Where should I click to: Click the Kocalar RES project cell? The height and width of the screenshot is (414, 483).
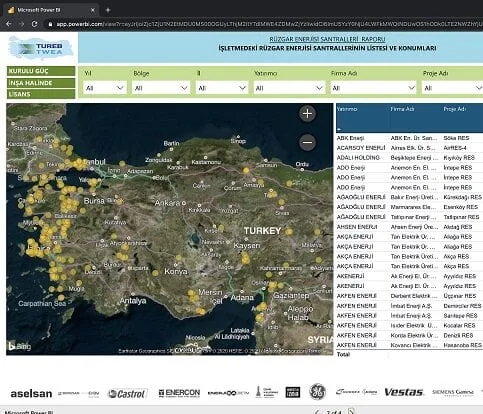click(459, 325)
